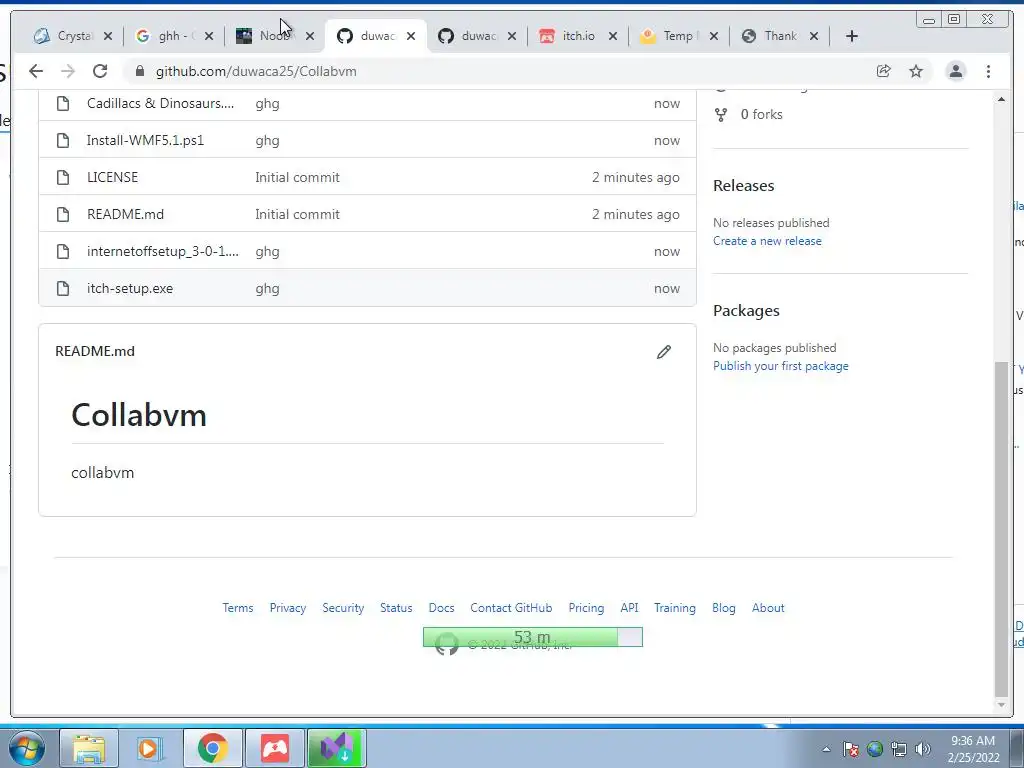Viewport: 1024px width, 768px height.
Task: Open the itch-setup.exe file
Action: point(130,288)
